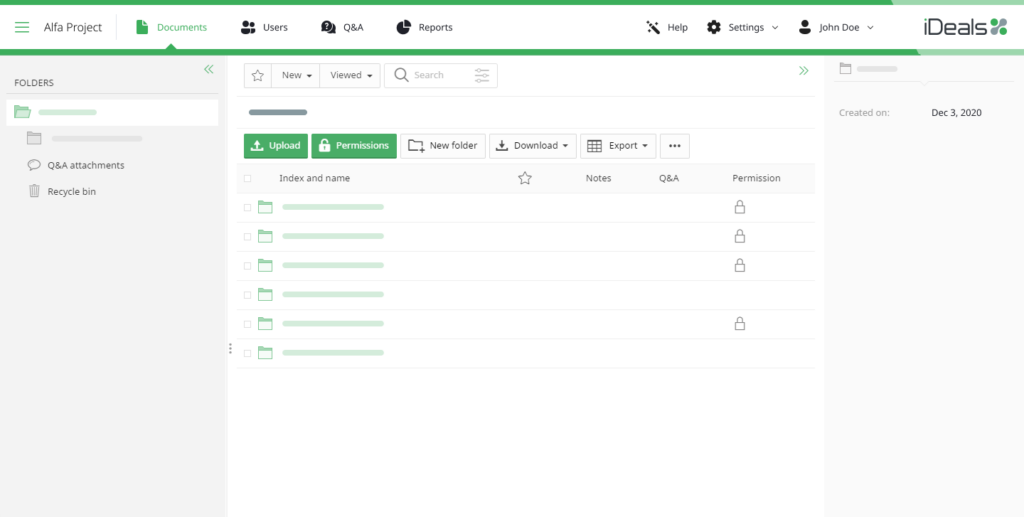
Task: Expand the New dropdown
Action: pos(297,75)
